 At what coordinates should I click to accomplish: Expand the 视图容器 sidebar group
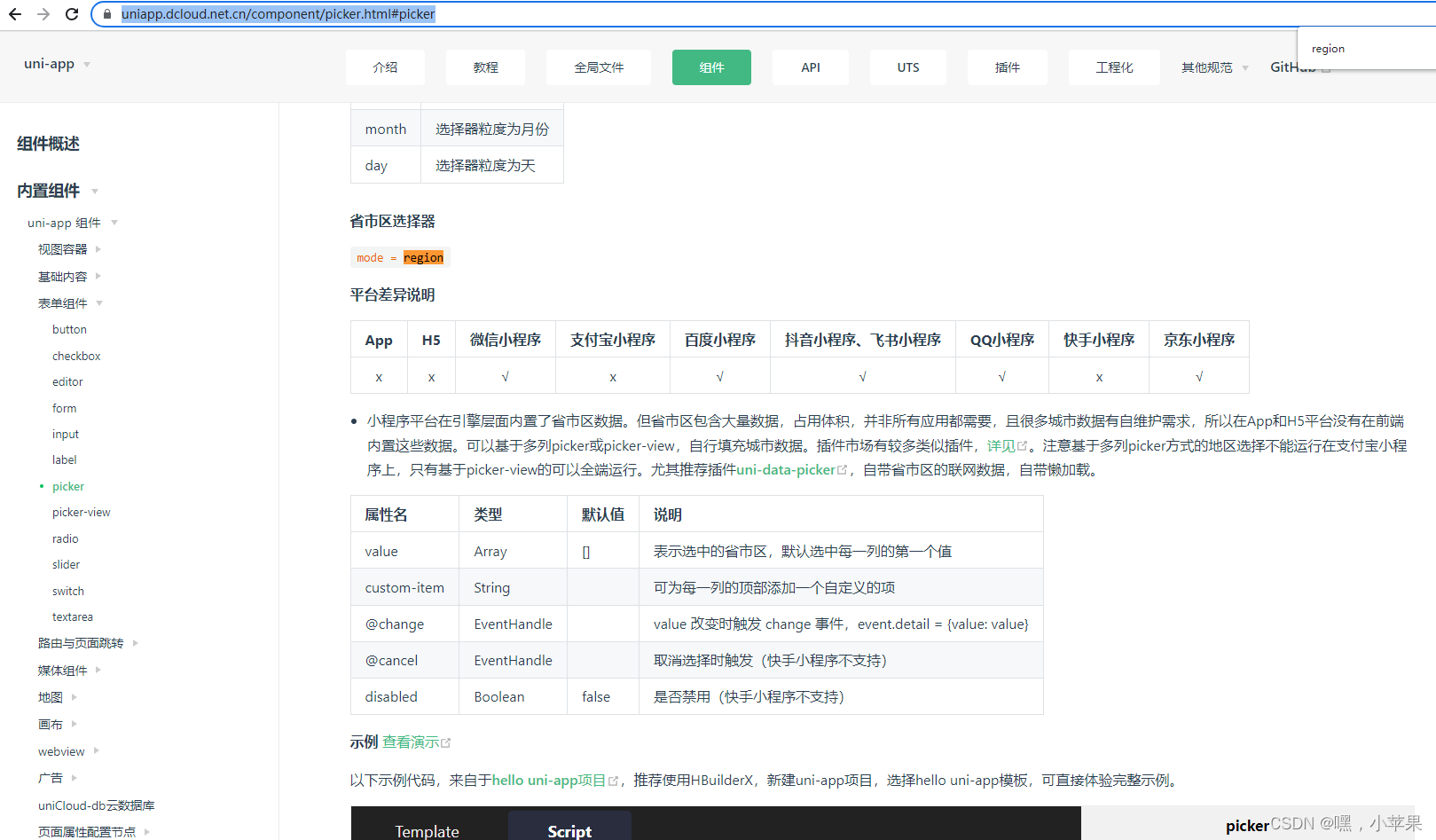[x=69, y=249]
